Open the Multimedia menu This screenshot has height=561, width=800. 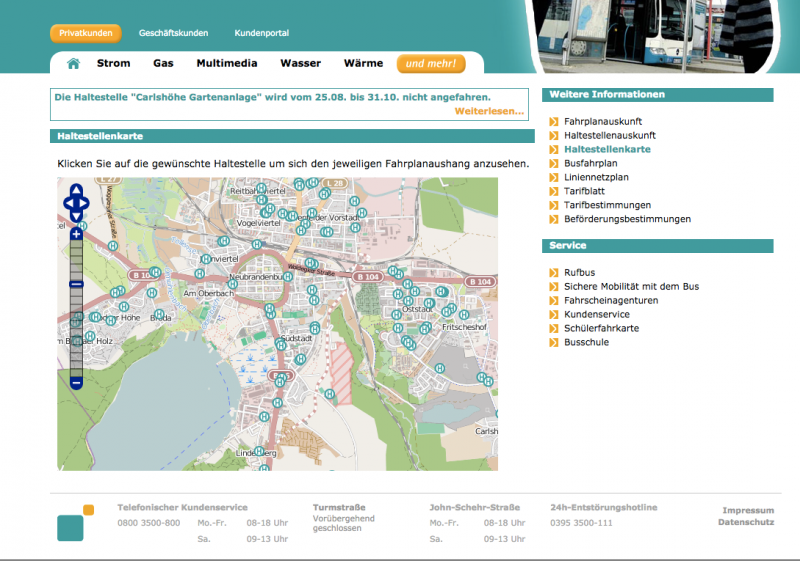(226, 63)
